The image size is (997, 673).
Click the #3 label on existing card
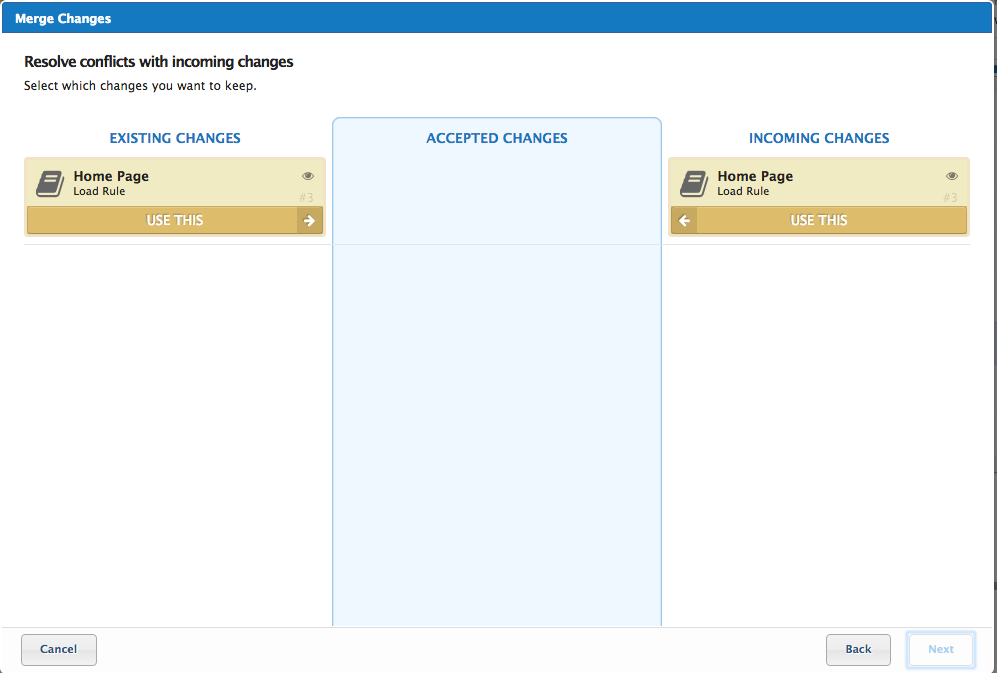306,197
